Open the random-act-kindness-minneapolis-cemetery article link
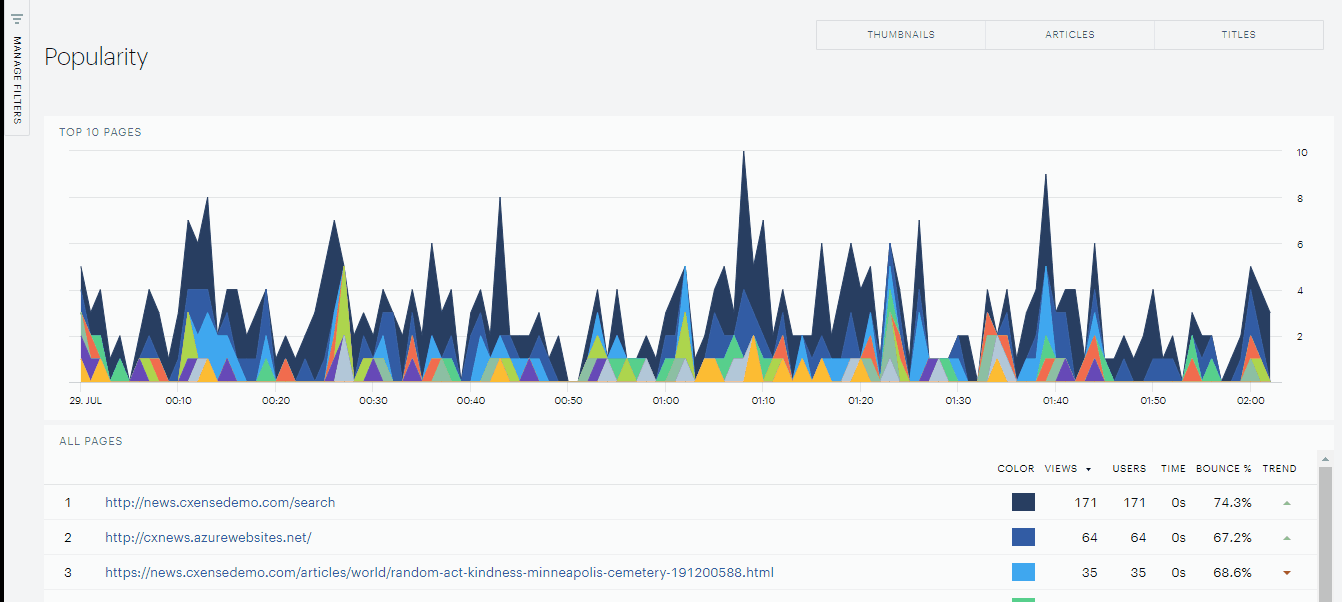 (x=439, y=573)
